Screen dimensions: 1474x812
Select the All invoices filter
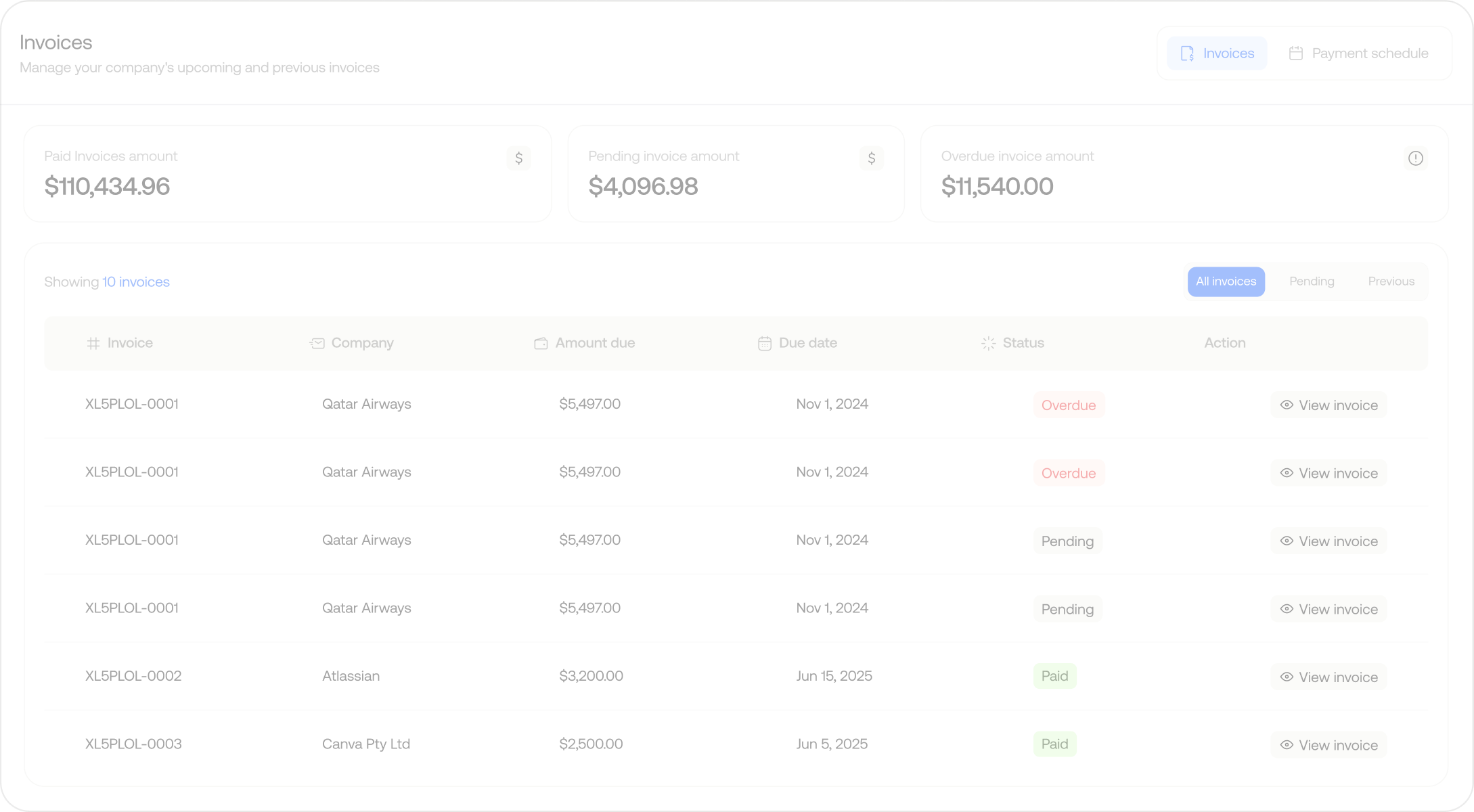click(x=1226, y=281)
